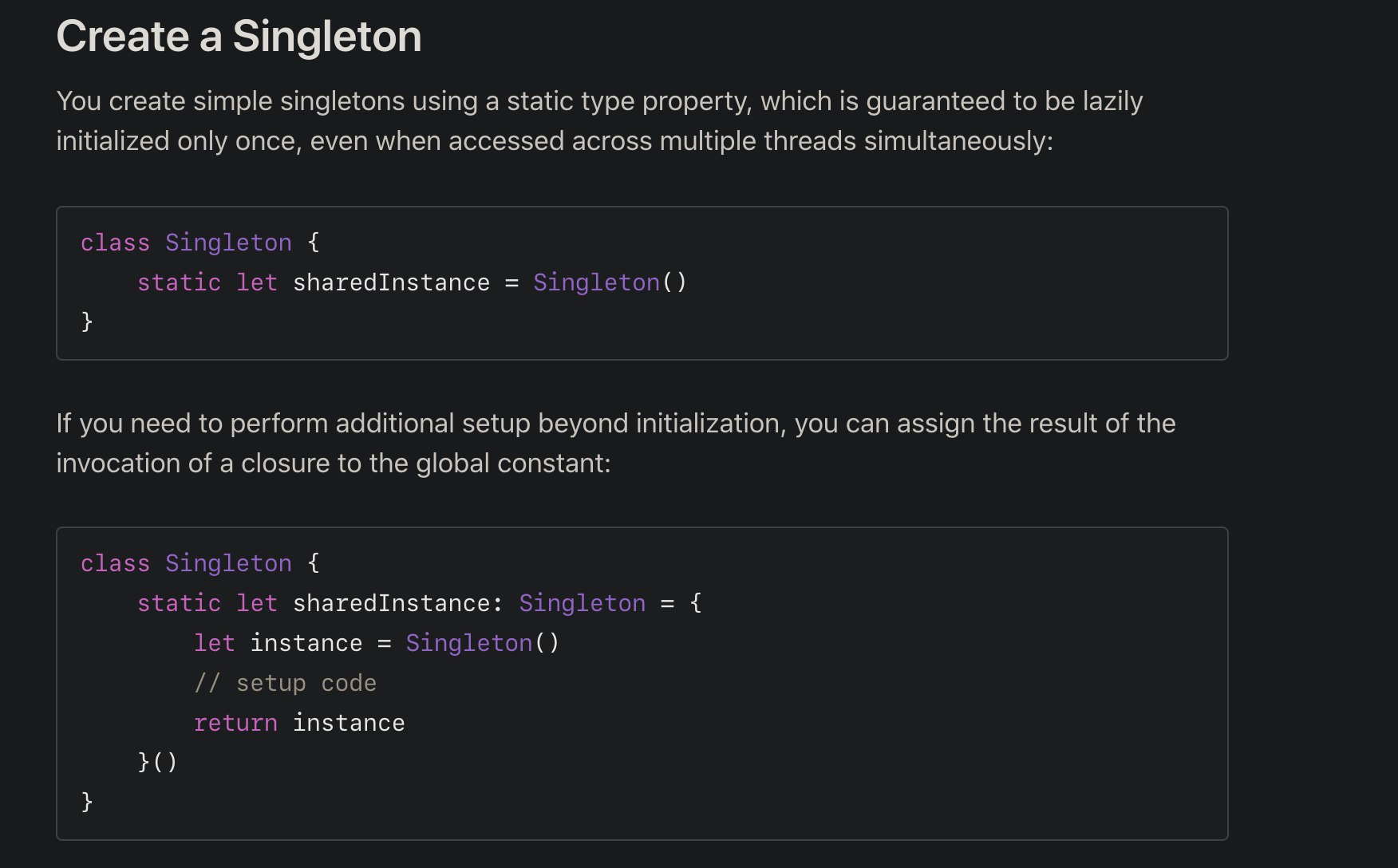Click the final closing brace of second code block
1398x868 pixels.
[x=87, y=802]
